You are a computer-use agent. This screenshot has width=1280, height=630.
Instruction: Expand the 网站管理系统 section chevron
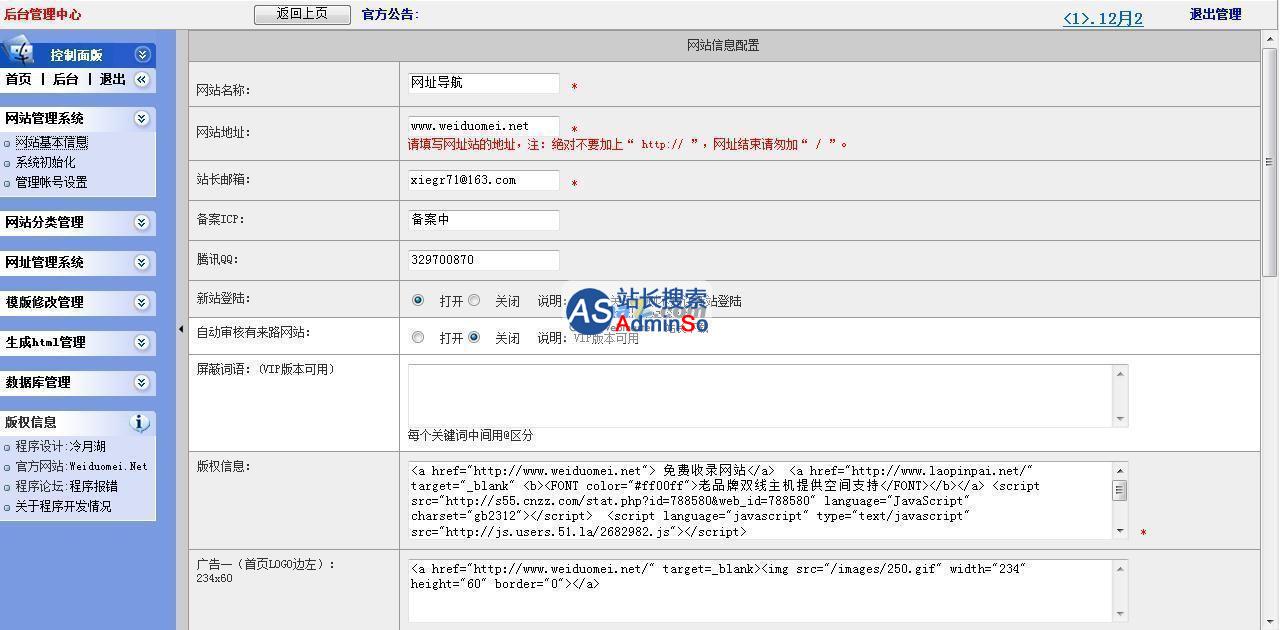coord(142,118)
